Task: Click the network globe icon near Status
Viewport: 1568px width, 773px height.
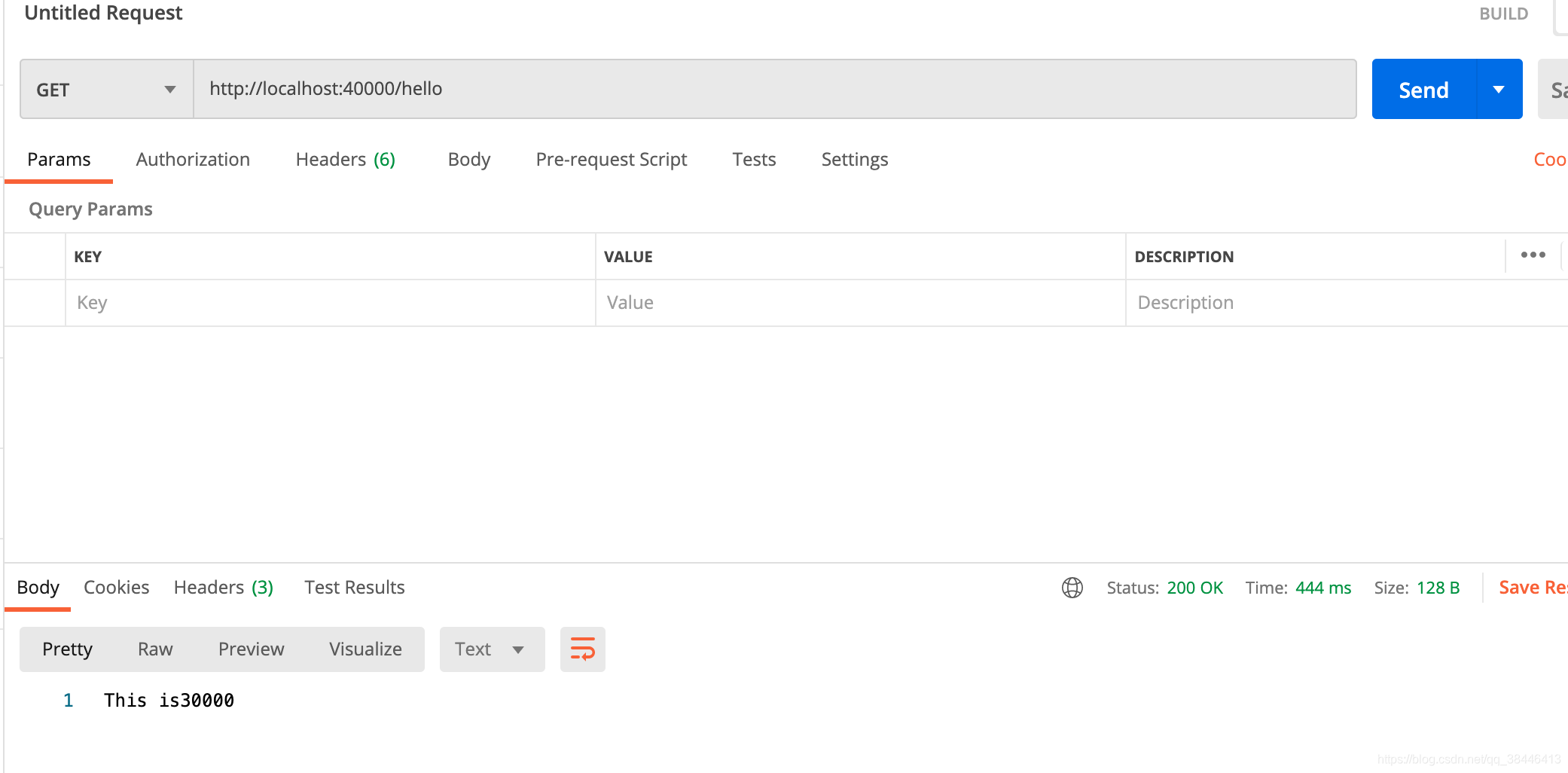Action: pos(1072,588)
